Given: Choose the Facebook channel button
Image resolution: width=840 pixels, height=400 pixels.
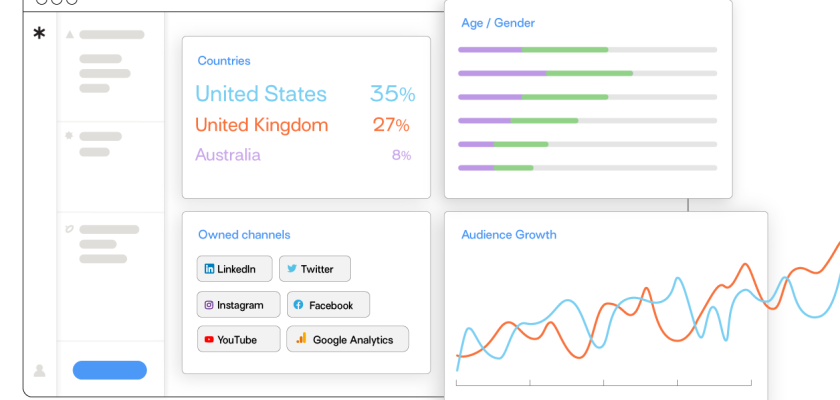Looking at the screenshot, I should (327, 305).
